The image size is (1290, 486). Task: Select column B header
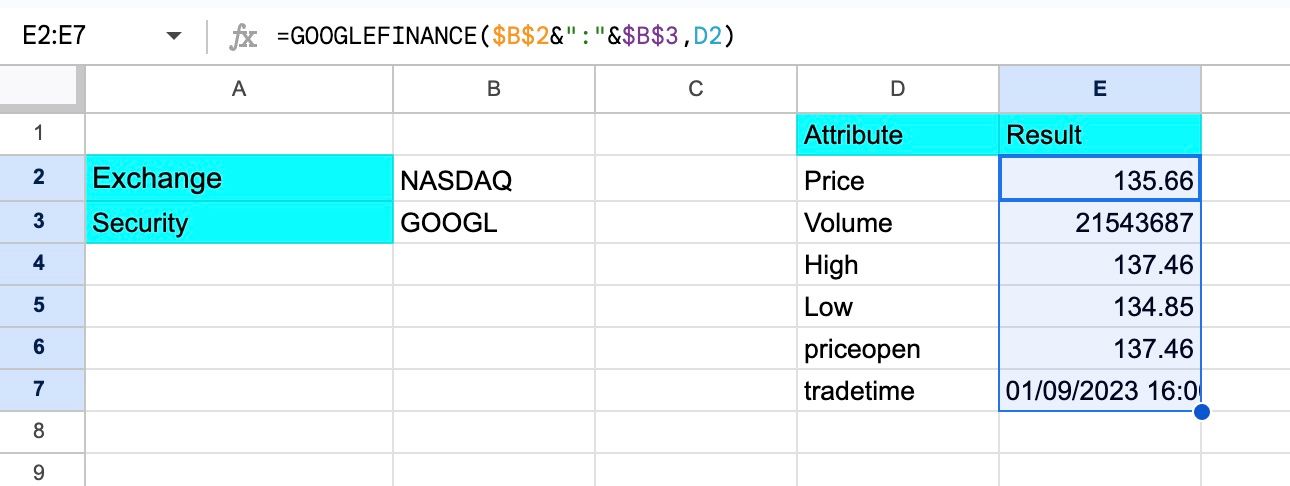click(x=493, y=89)
